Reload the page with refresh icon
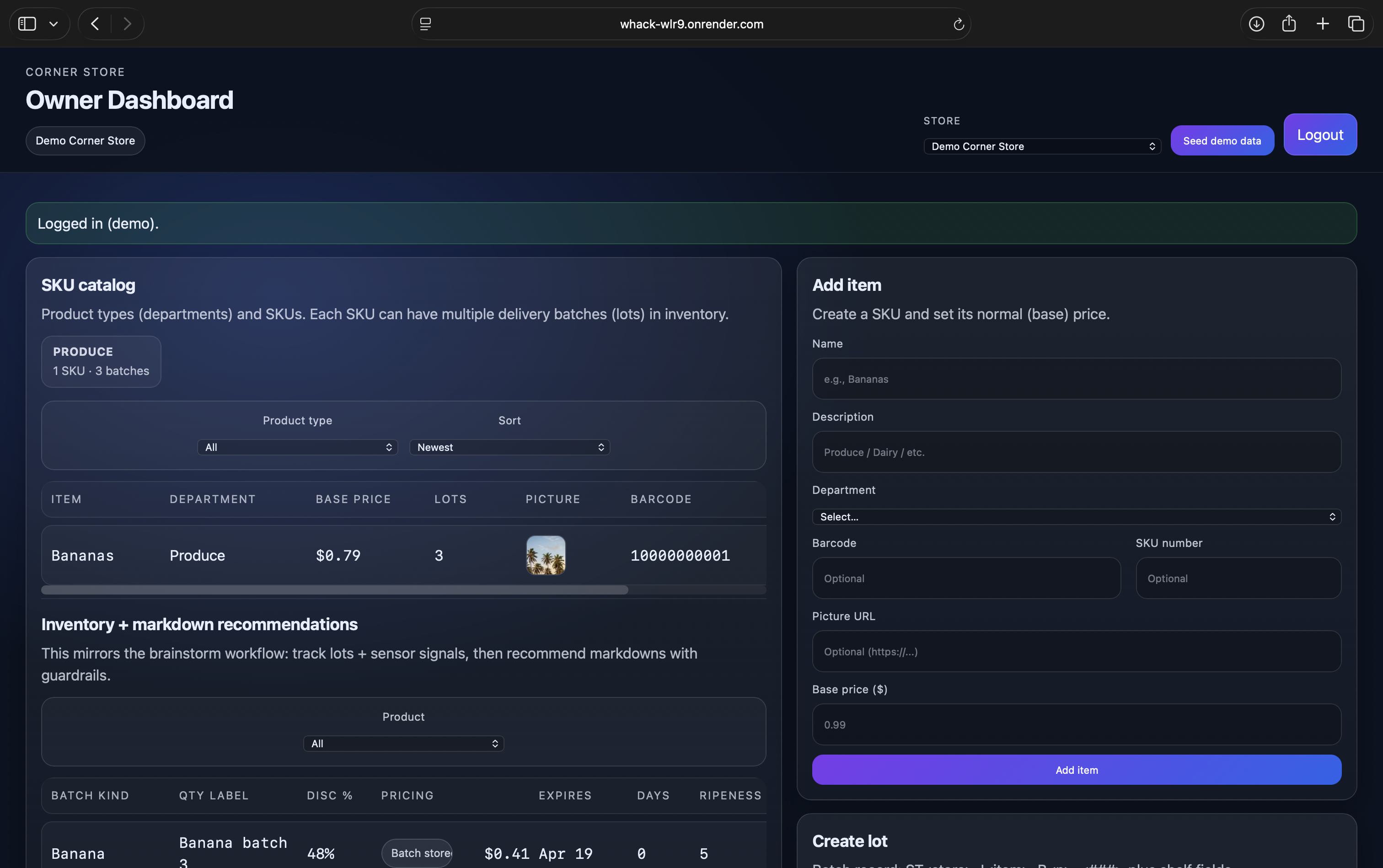This screenshot has height=868, width=1383. pos(958,24)
